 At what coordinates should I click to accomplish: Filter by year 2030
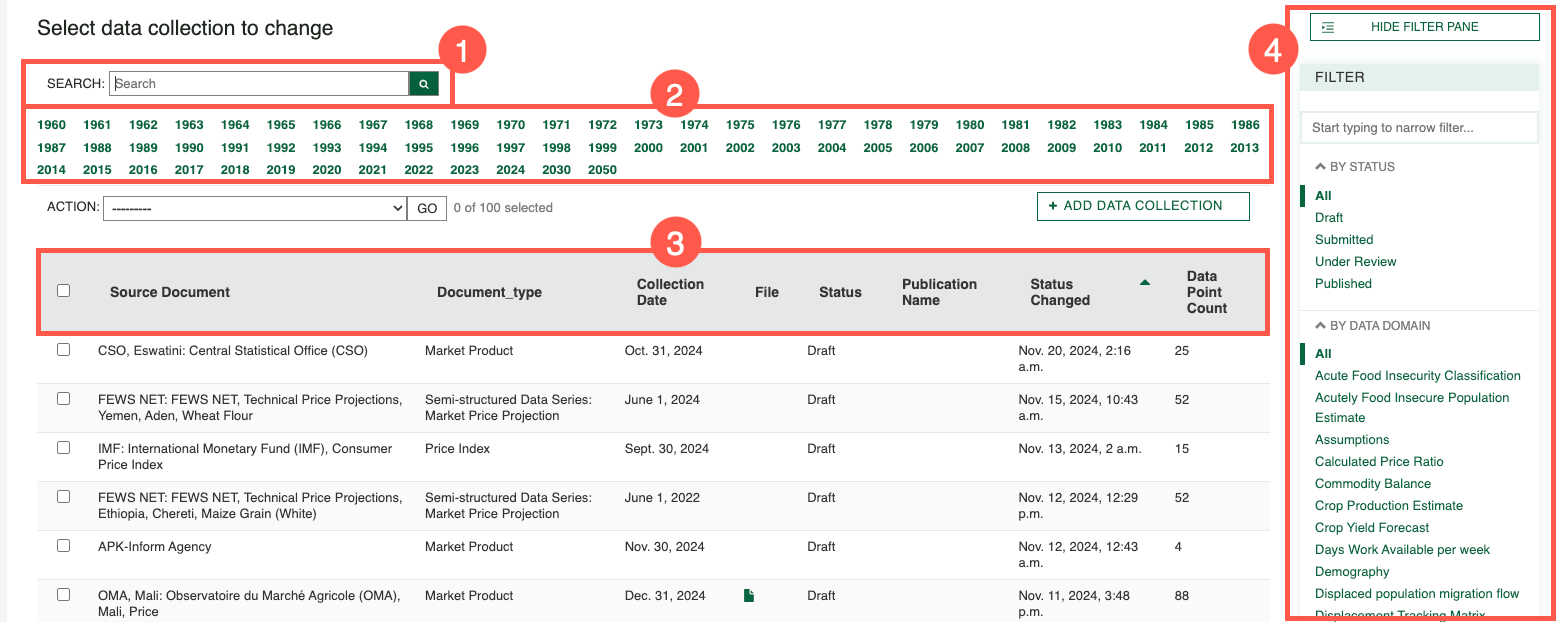pyautogui.click(x=556, y=170)
